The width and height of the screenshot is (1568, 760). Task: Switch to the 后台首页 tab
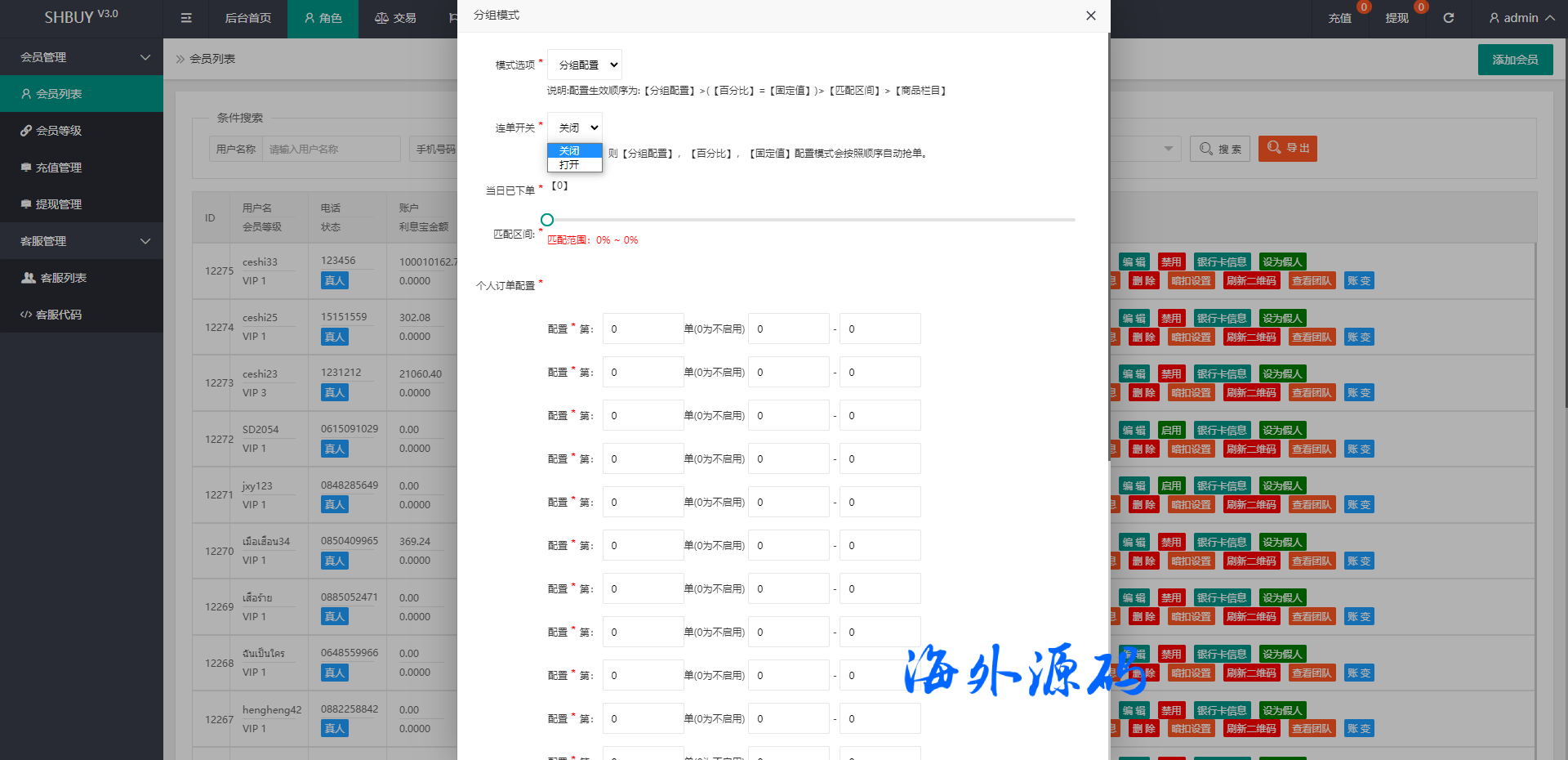click(247, 18)
